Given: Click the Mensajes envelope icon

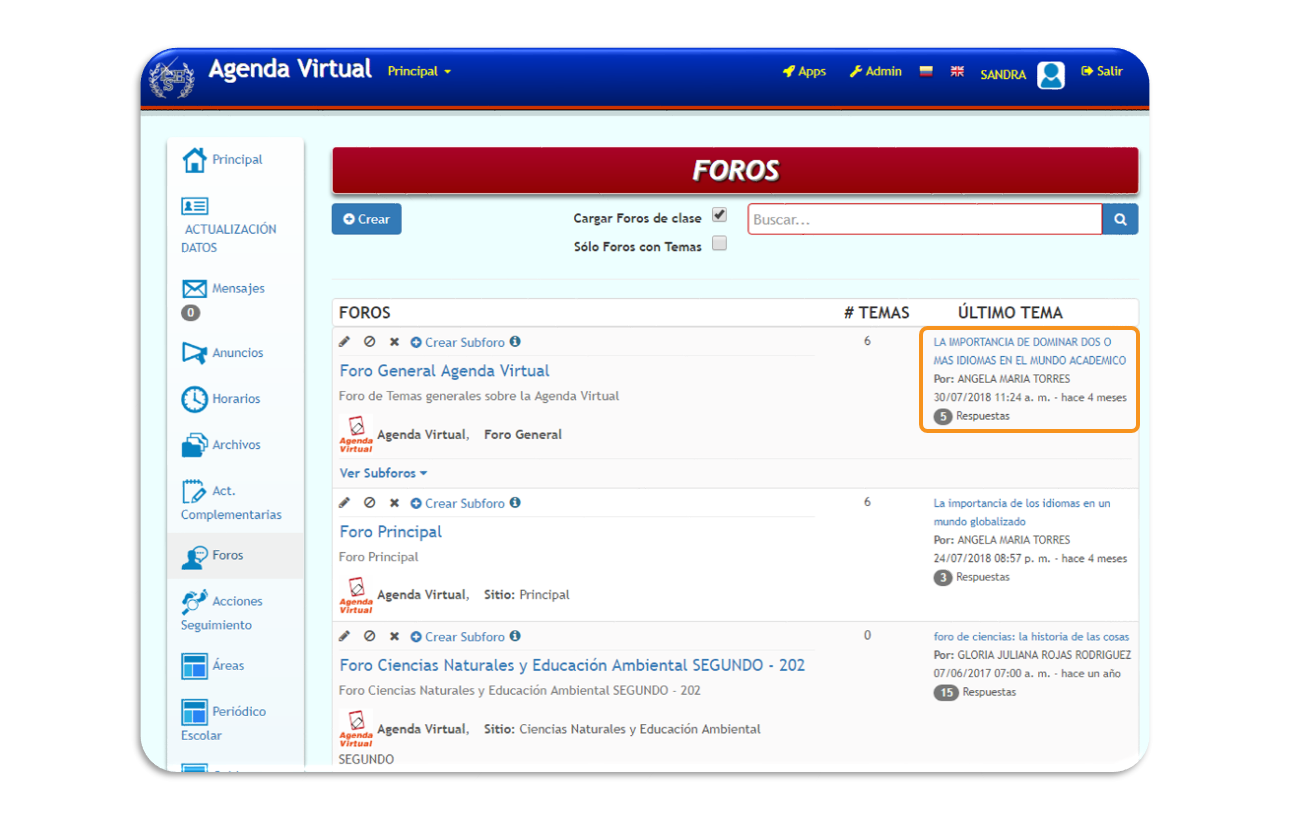Looking at the screenshot, I should tap(194, 289).
